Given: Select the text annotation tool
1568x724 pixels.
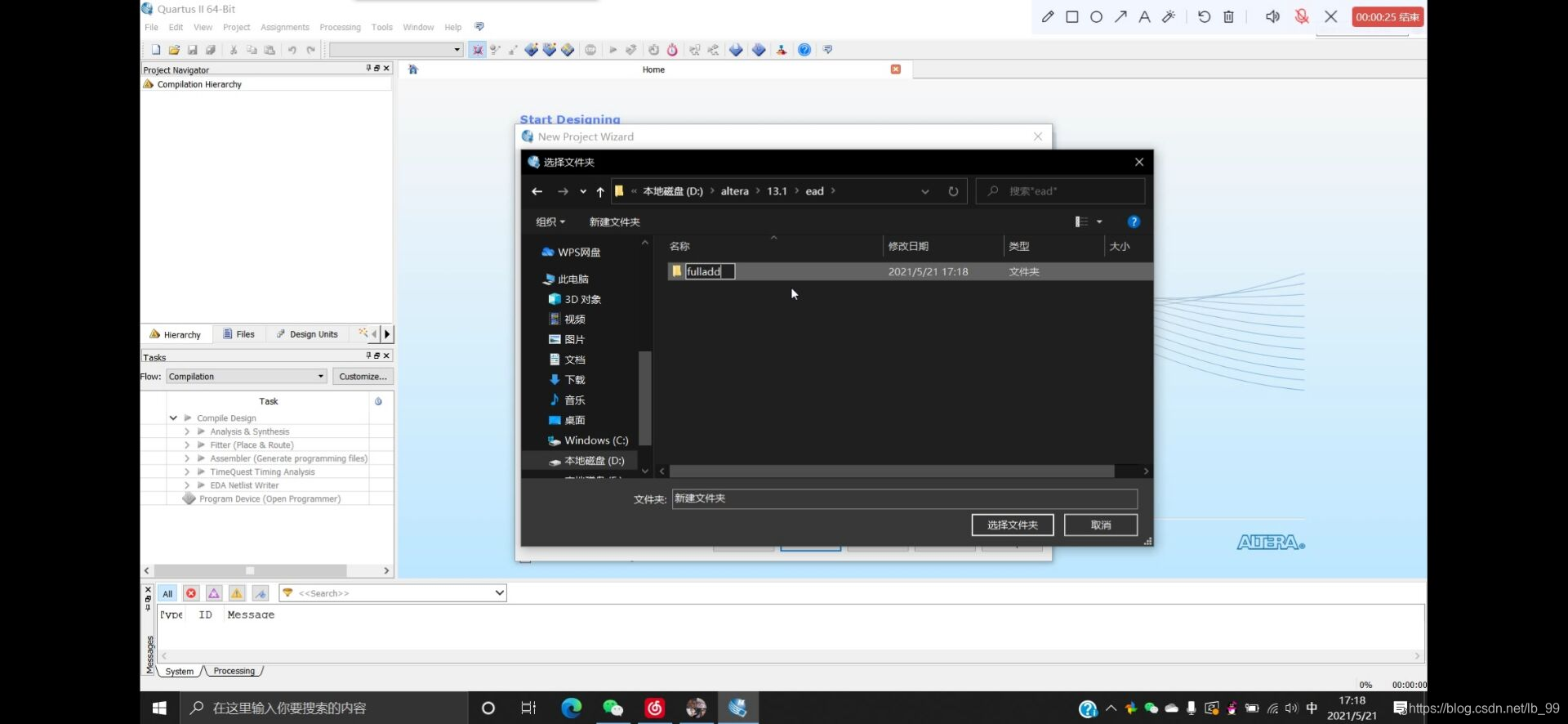Looking at the screenshot, I should [1144, 16].
